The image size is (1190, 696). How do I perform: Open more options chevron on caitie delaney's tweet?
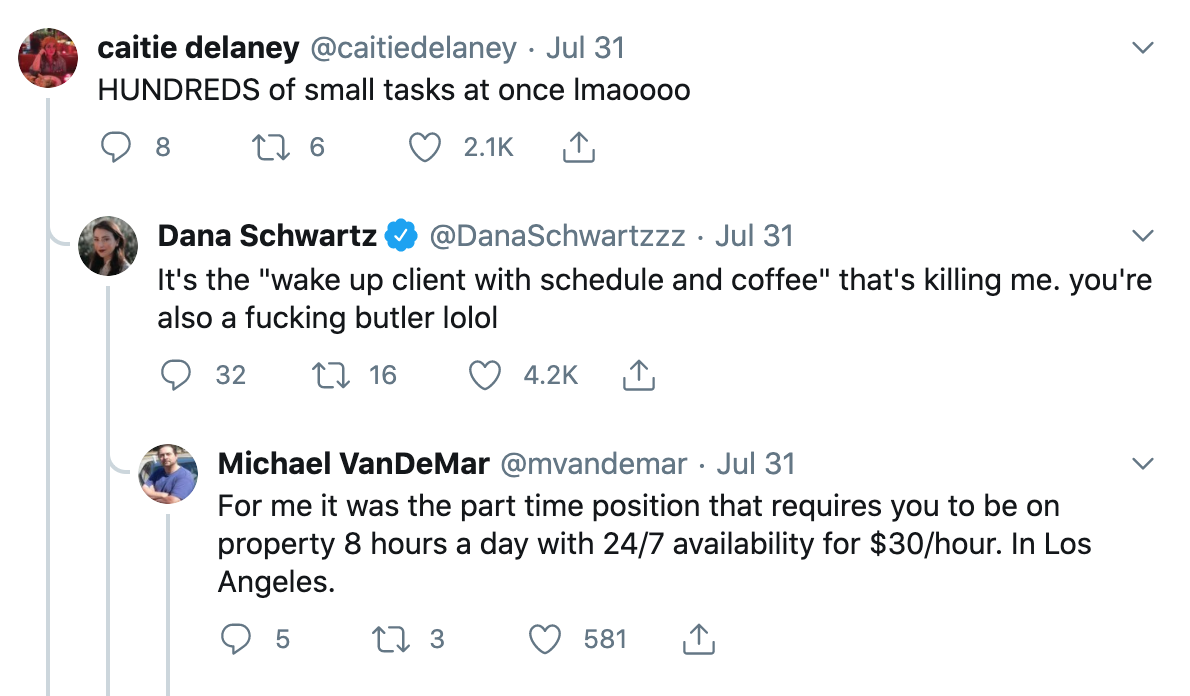tap(1142, 48)
